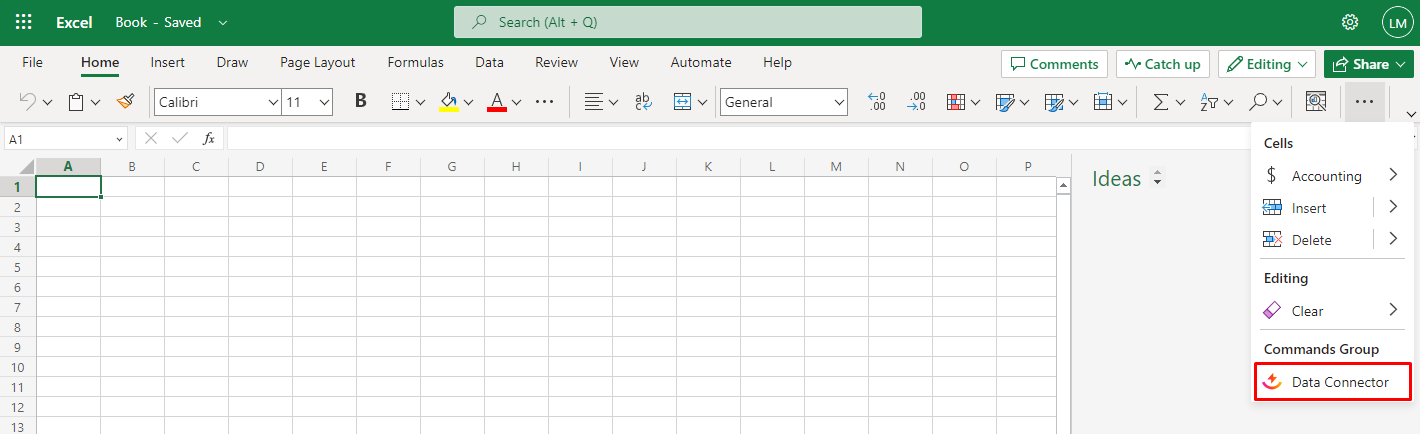Click the Decrease Decimal icon

pyautogui.click(x=916, y=102)
